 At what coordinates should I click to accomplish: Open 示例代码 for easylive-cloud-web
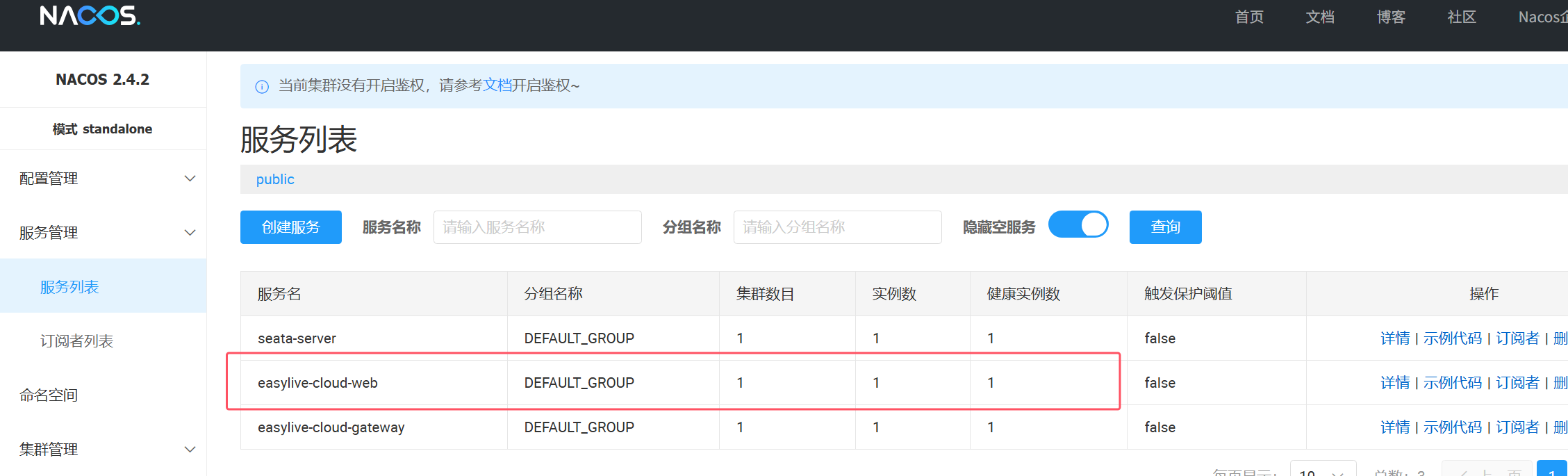click(1453, 383)
